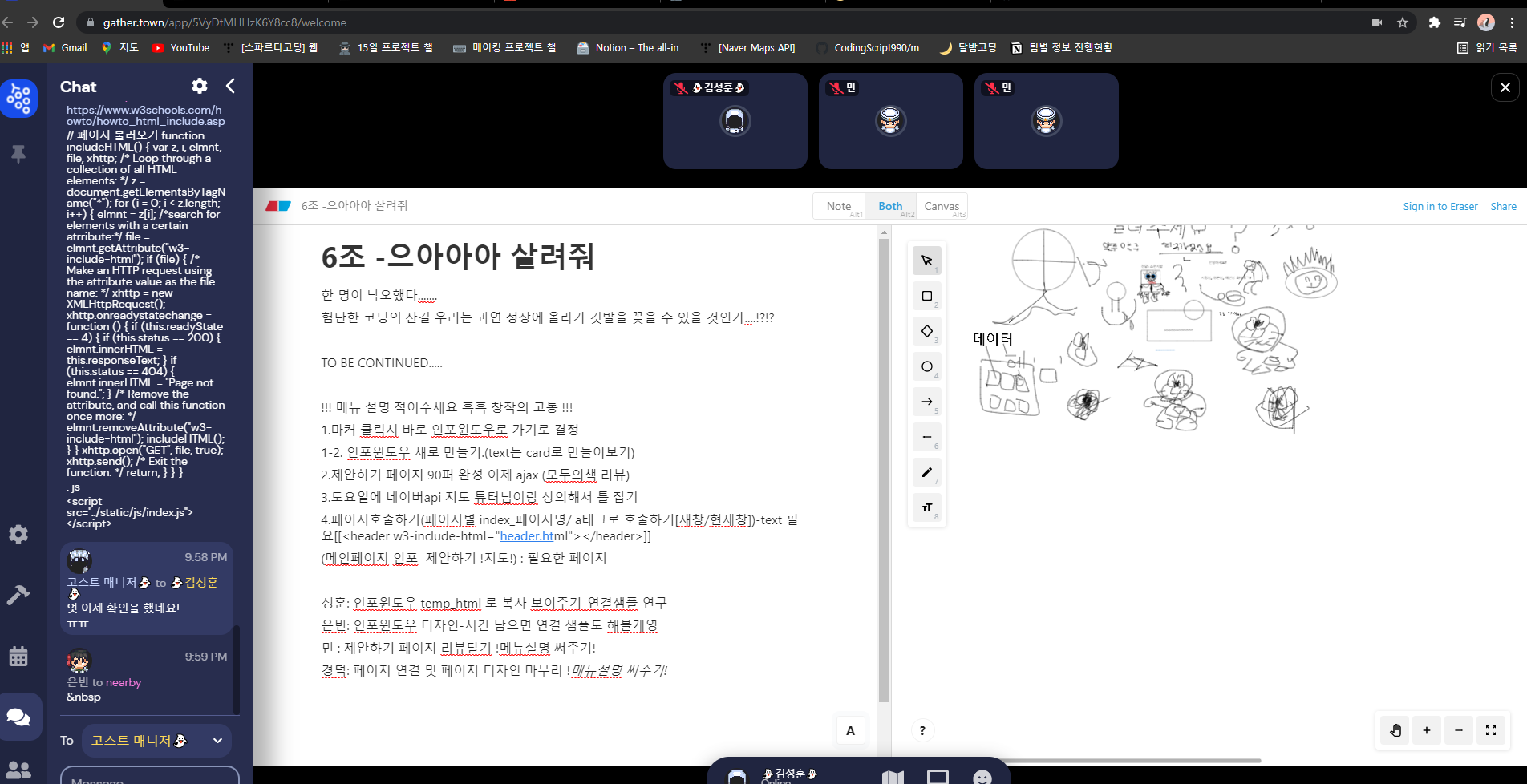This screenshot has width=1527, height=784.
Task: Click the note title heading 6조
Action: (458, 257)
